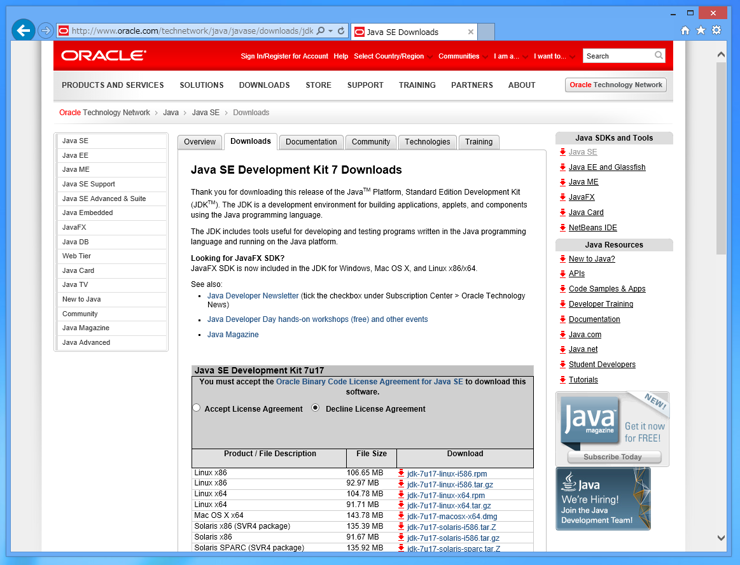Screen dimensions: 740x565
Task: Download jdk-7u17-linux-i586.tar.gz file link
Action: point(450,485)
